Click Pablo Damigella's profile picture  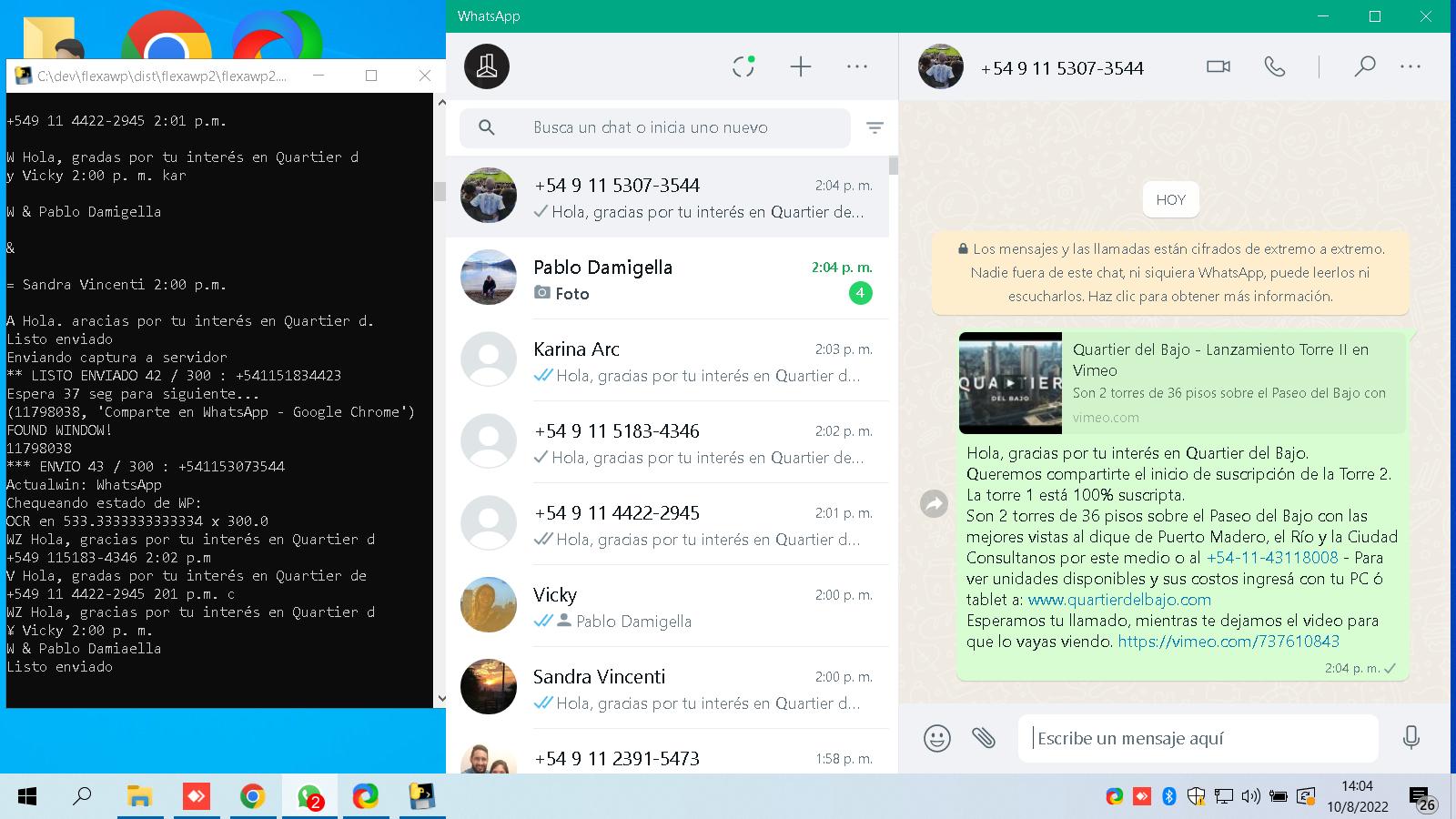pyautogui.click(x=489, y=278)
